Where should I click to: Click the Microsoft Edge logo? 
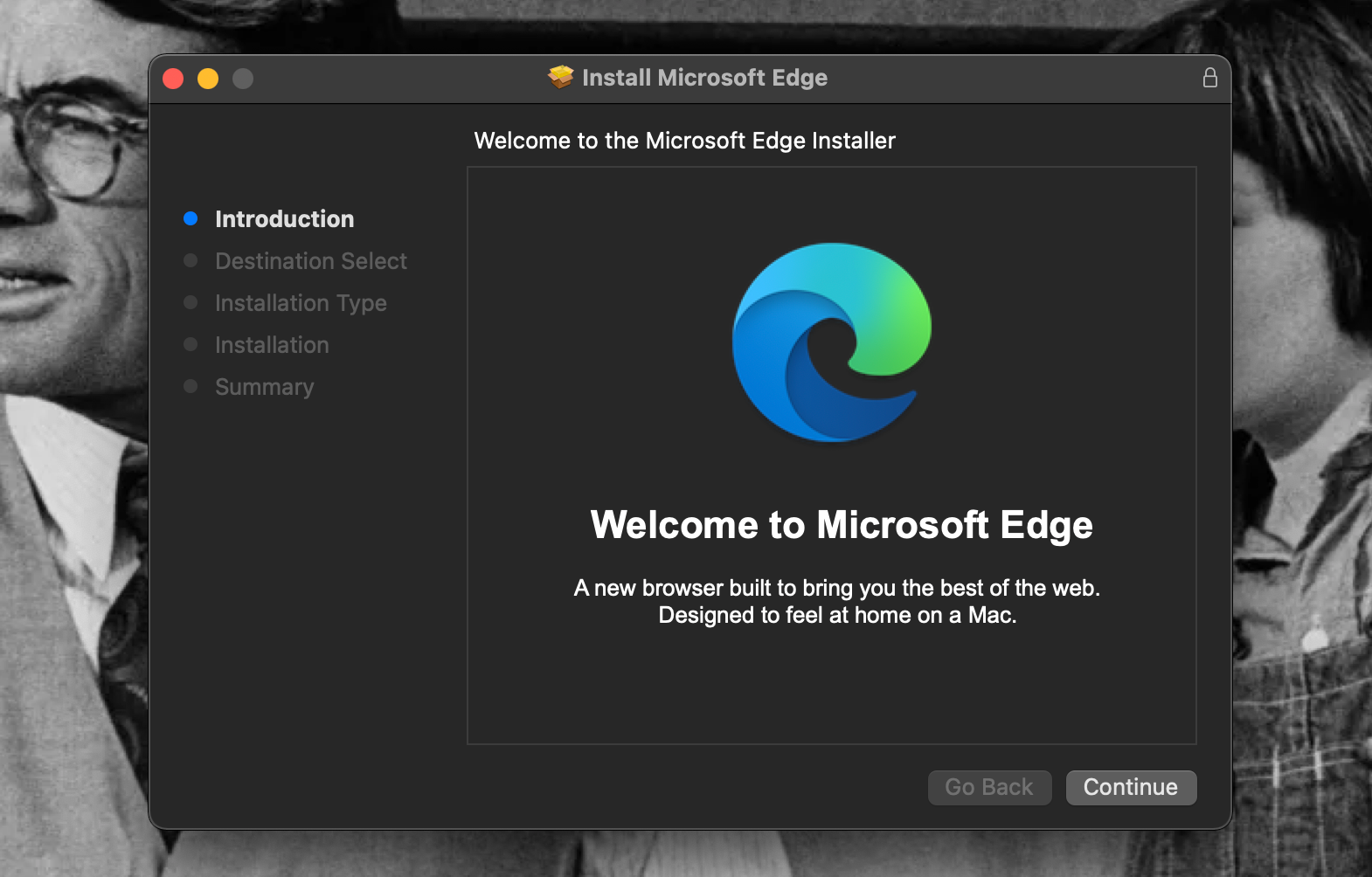(831, 342)
